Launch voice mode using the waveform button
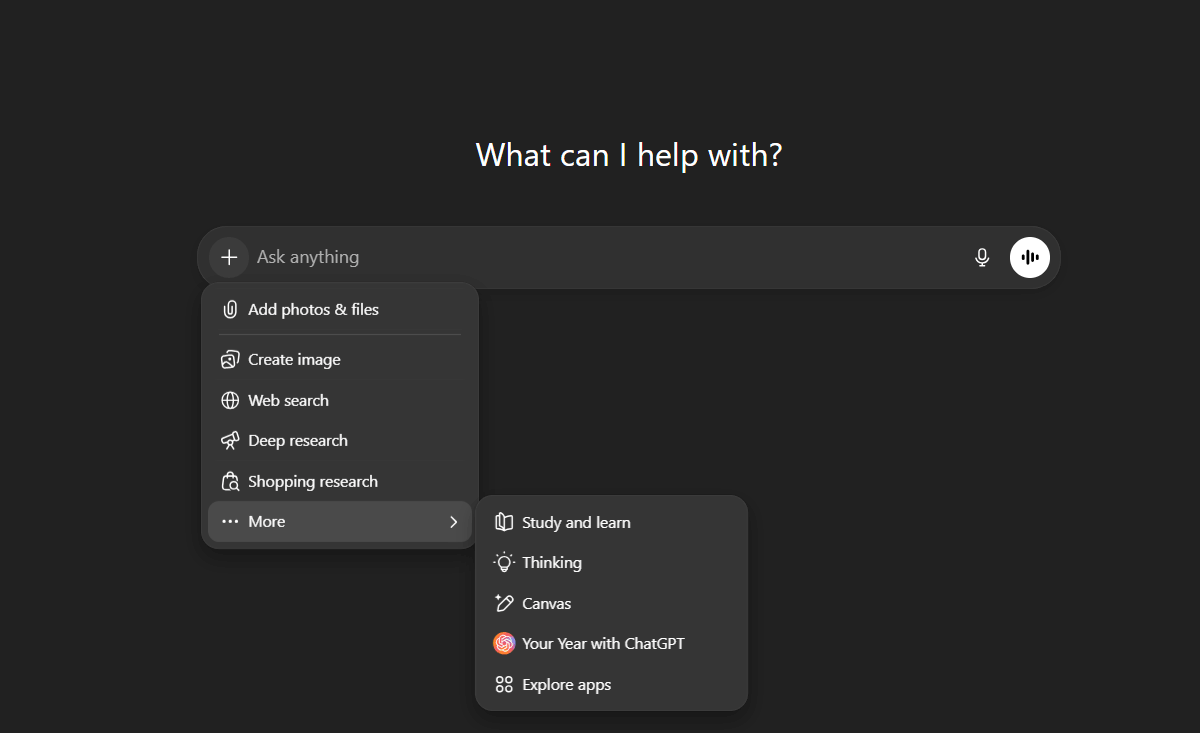Screen dimensions: 1200x733 [1030, 257]
